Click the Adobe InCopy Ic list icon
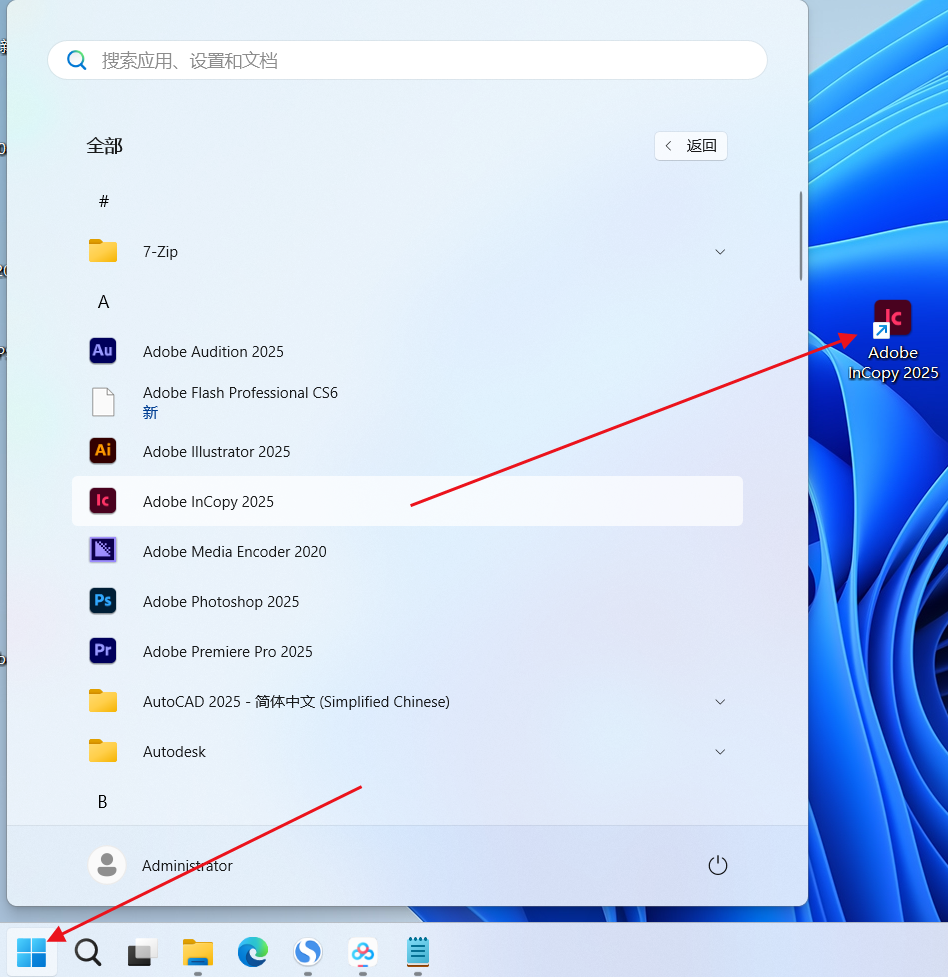This screenshot has height=977, width=948. 103,501
